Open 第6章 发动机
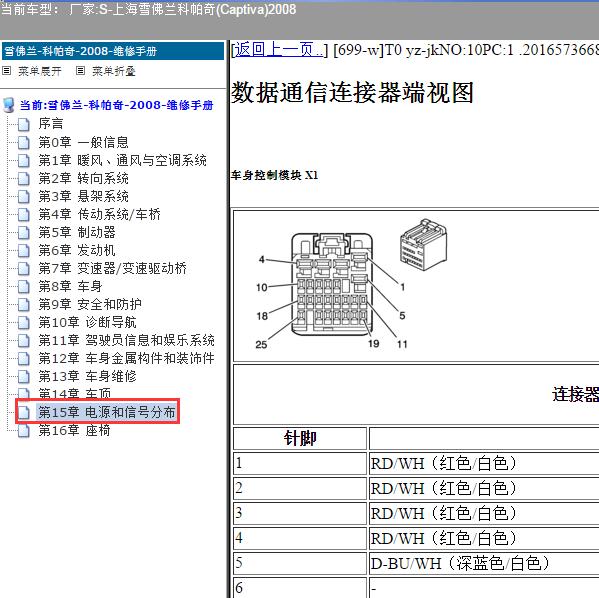The width and height of the screenshot is (599, 598). (77, 251)
